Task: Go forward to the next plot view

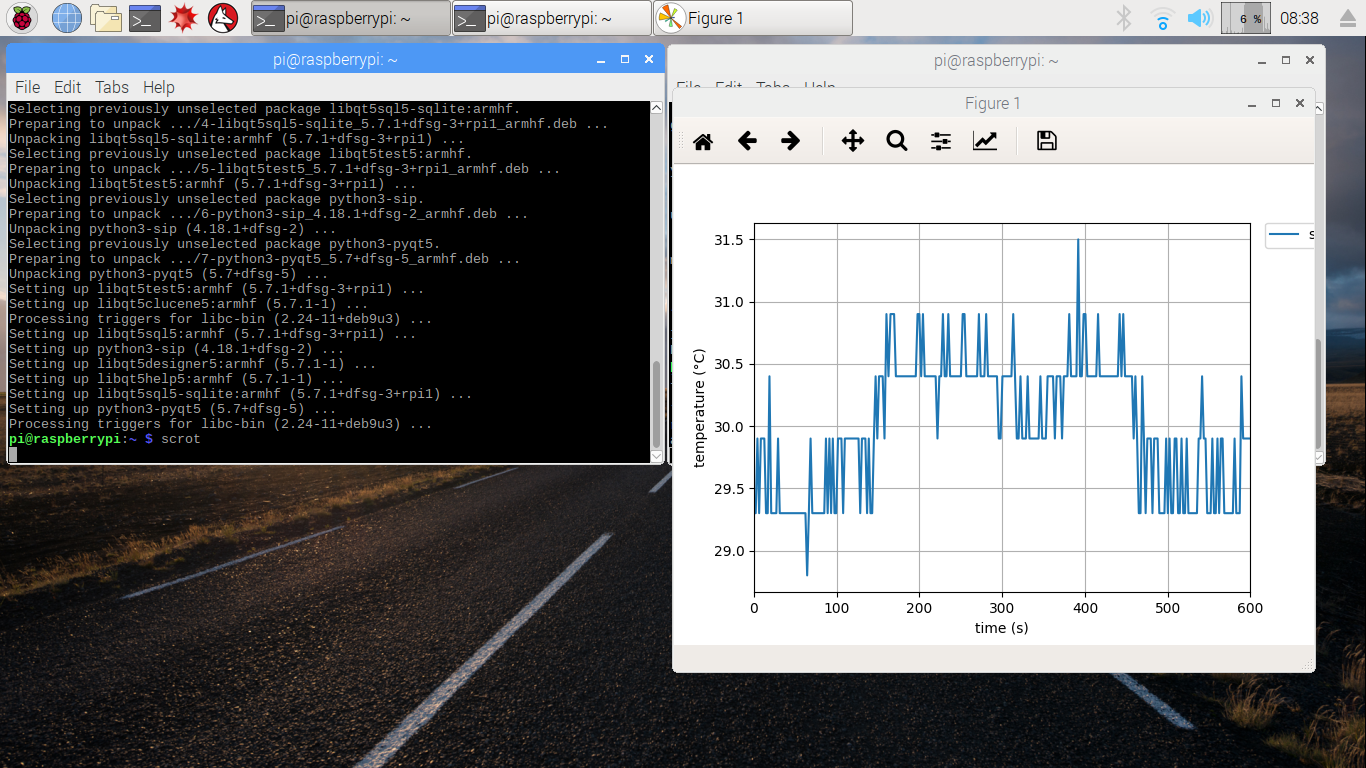Action: [790, 141]
